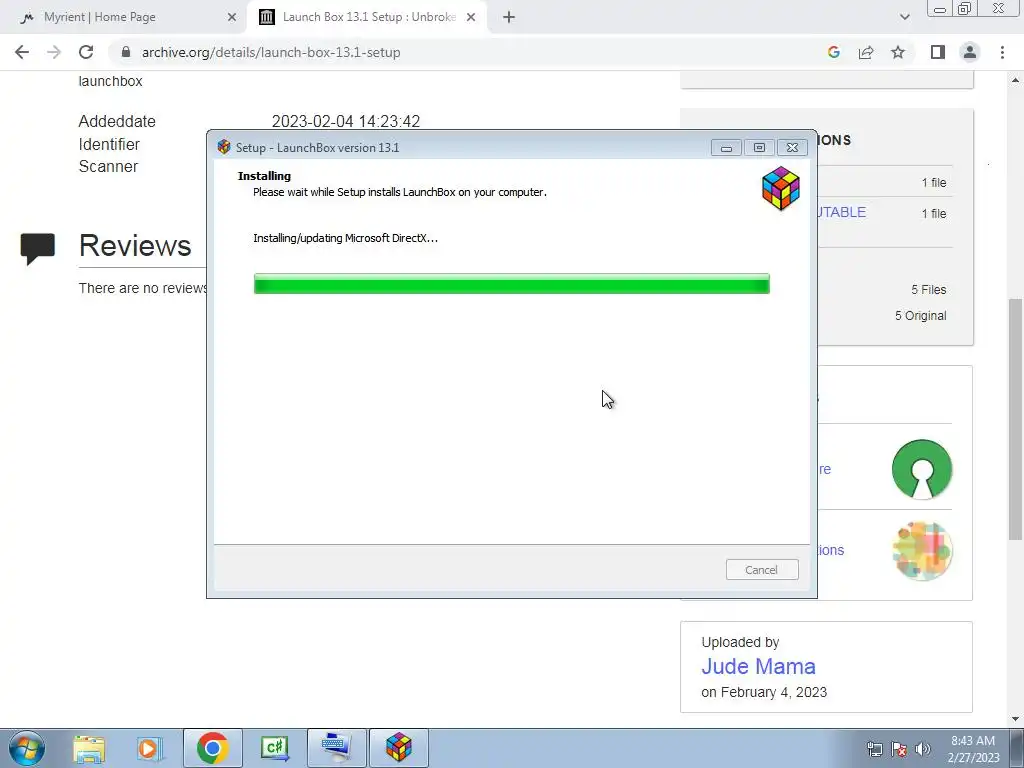Open the Chrome three-dot menu
1024x768 pixels.
pos(1002,52)
